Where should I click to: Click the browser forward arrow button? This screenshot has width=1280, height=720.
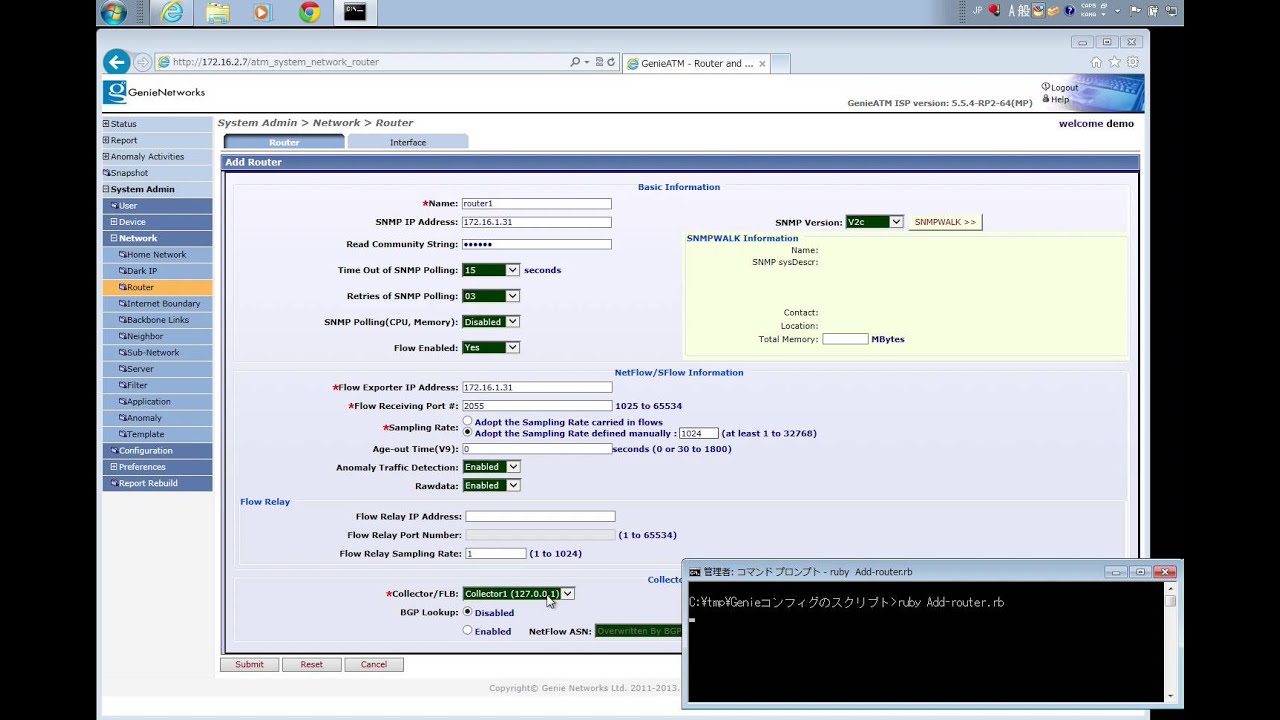142,62
